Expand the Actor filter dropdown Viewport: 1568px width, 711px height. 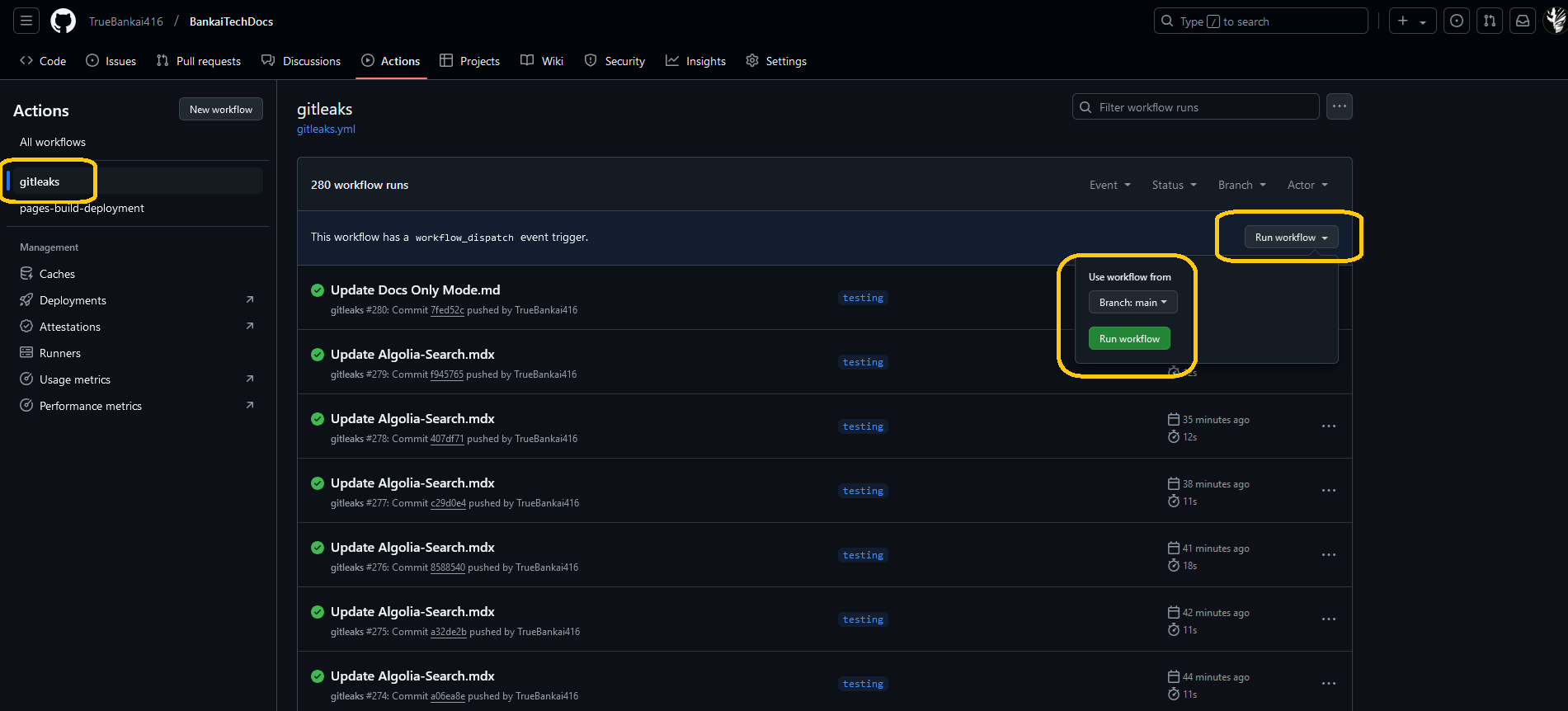click(1307, 186)
